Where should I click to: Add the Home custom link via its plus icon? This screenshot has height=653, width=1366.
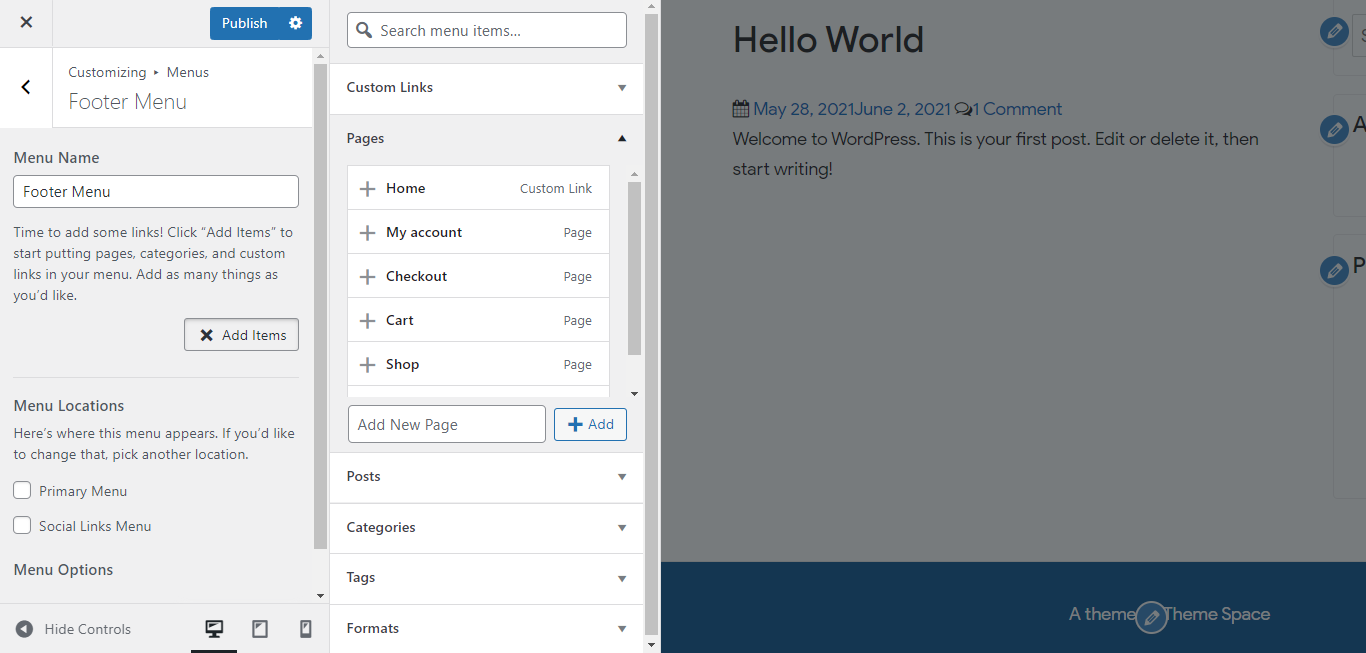[x=366, y=187]
